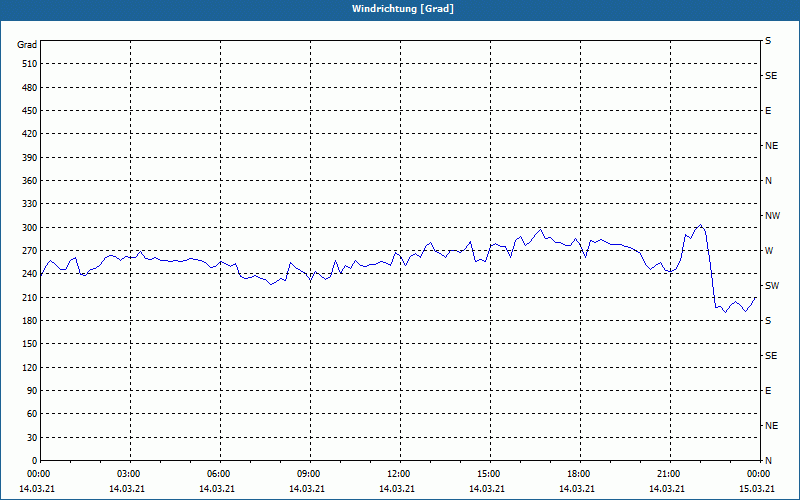Click the '15:00' time axis label
This screenshot has width=800, height=500.
tap(490, 474)
